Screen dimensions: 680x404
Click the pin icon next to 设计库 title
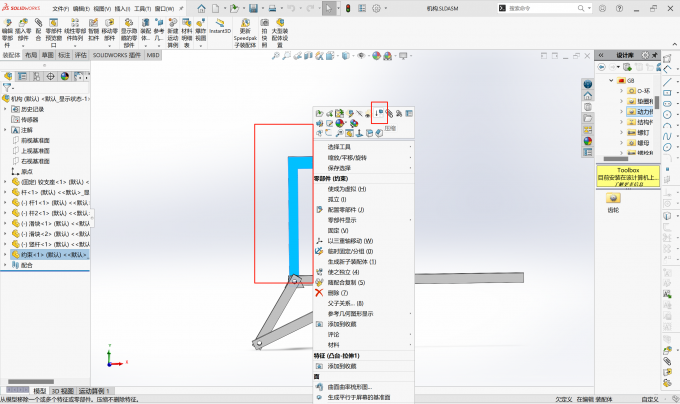point(654,55)
